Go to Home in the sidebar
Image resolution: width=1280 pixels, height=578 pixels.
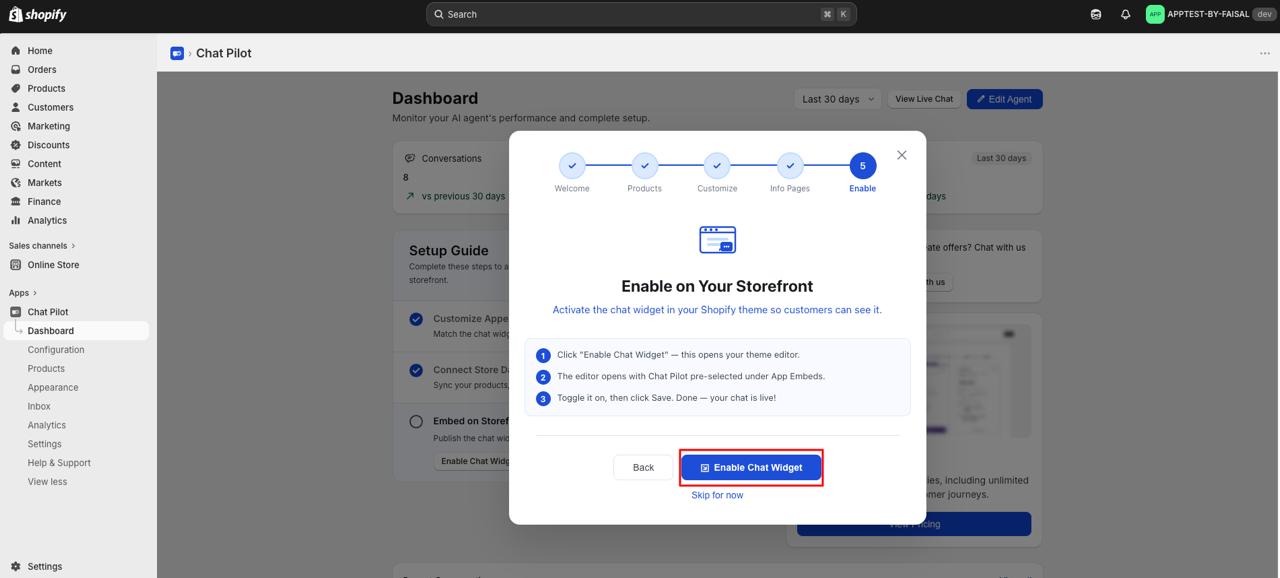pos(40,51)
